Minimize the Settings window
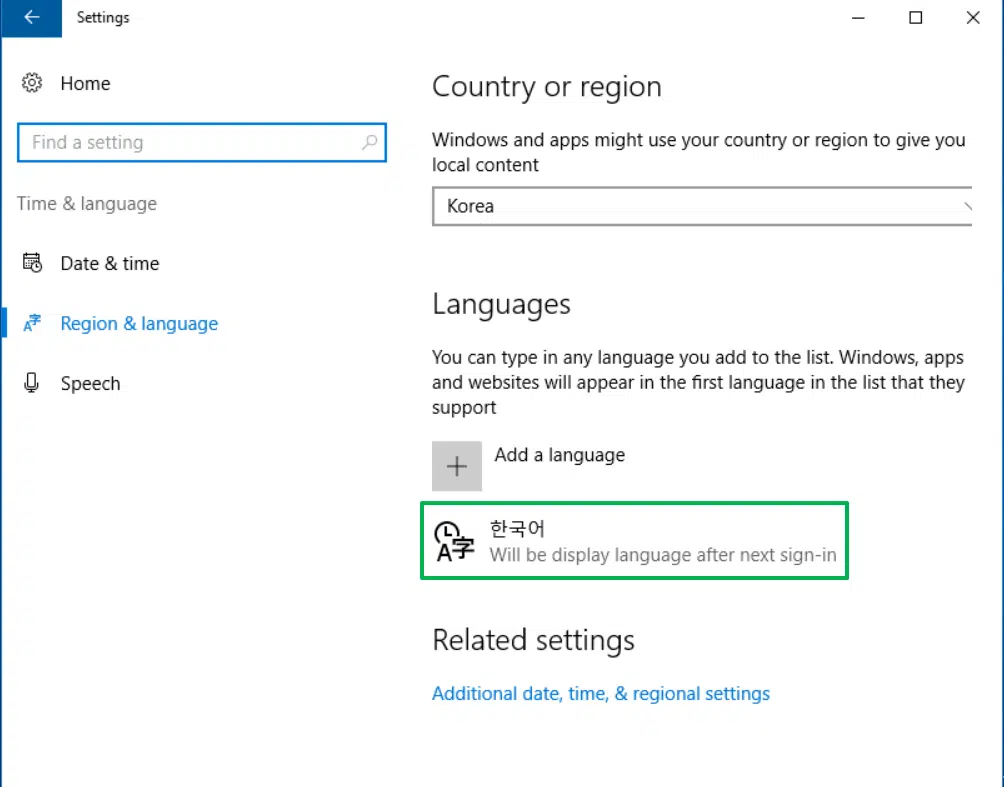1004x787 pixels. click(859, 18)
